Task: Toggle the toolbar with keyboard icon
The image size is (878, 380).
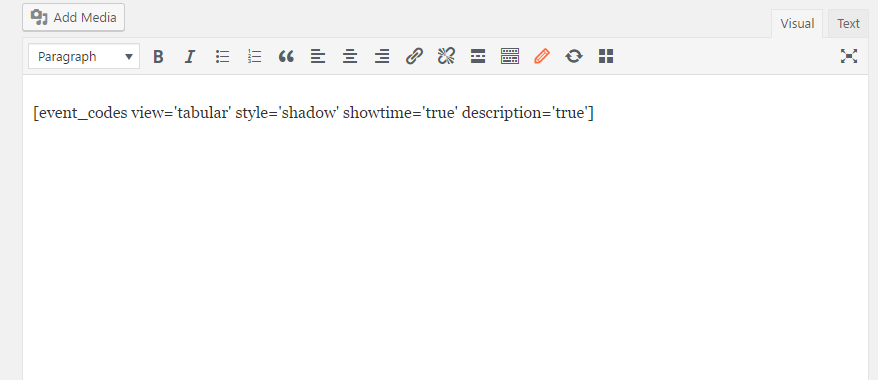Action: point(510,57)
